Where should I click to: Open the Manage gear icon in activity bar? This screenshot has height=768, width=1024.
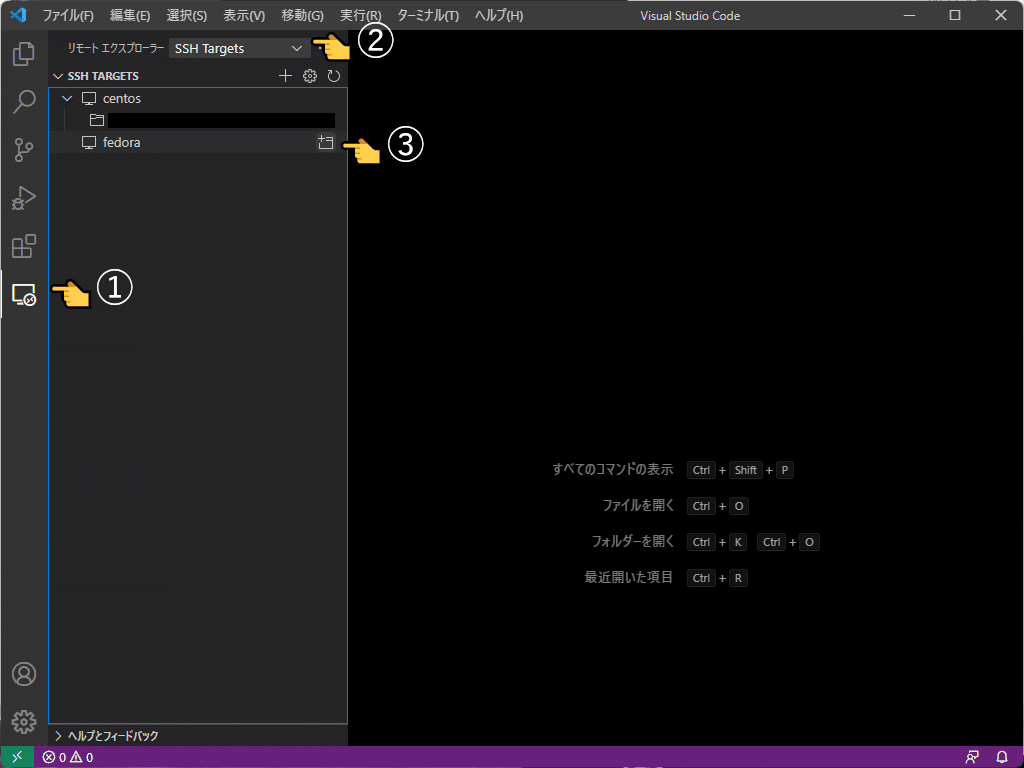[x=24, y=722]
